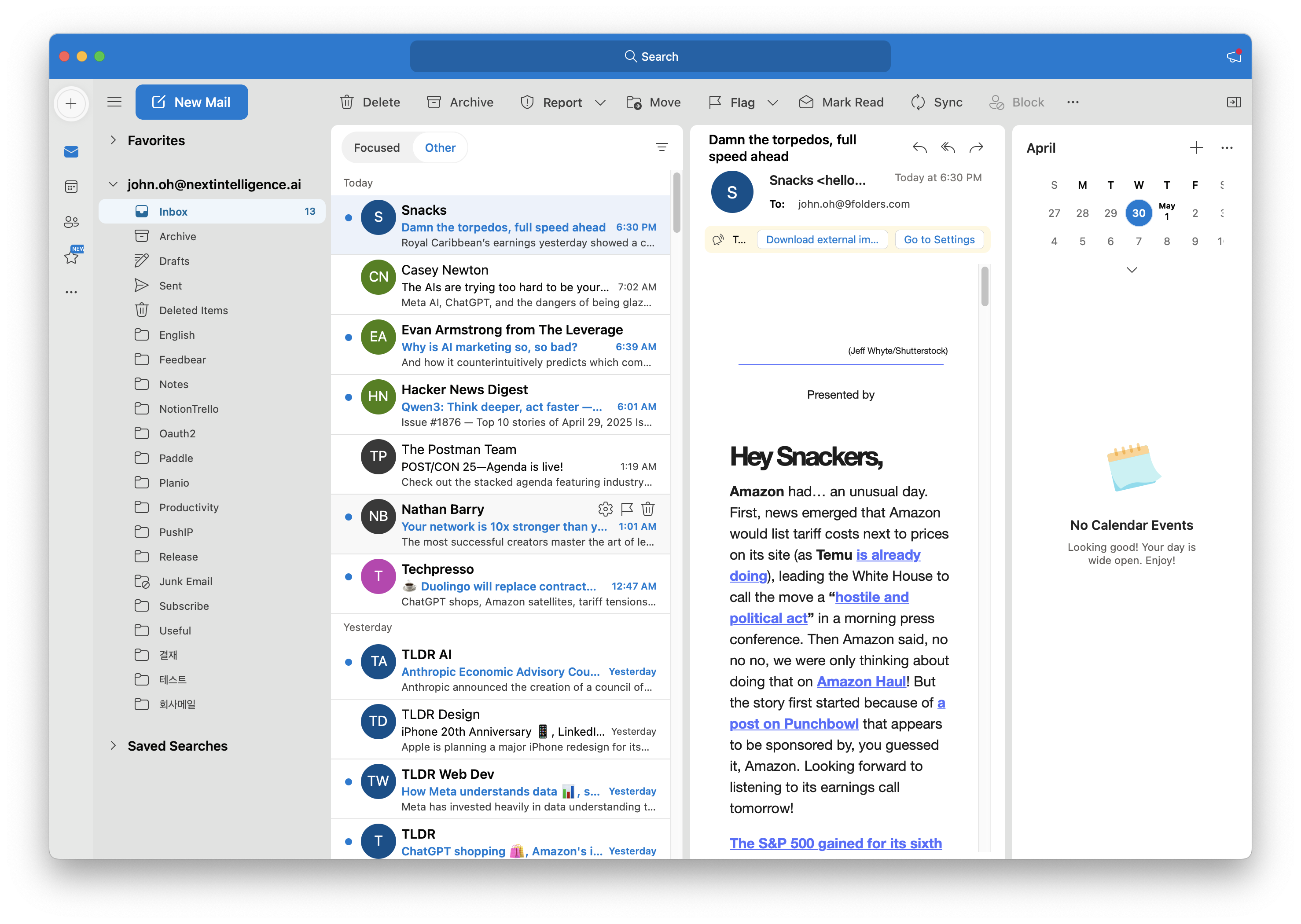This screenshot has width=1301, height=924.
Task: Click the Sync icon
Action: 917,102
